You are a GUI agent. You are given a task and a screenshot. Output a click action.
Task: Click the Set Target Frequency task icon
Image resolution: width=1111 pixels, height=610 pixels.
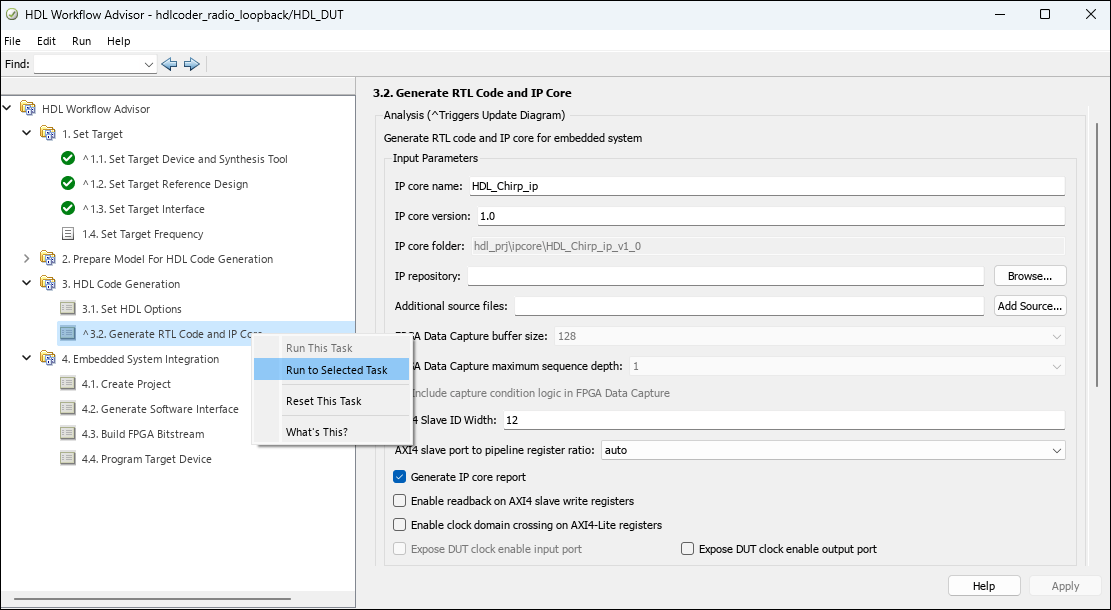pos(68,234)
